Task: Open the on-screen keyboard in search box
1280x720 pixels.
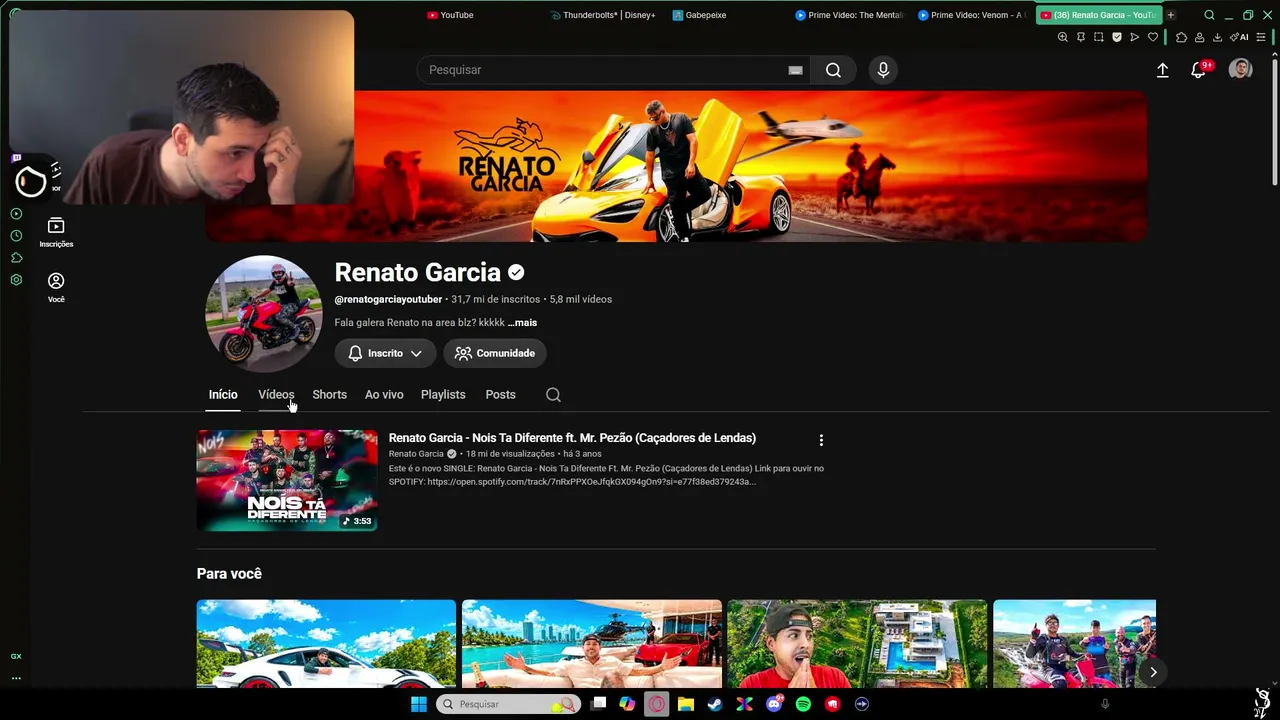Action: (795, 70)
